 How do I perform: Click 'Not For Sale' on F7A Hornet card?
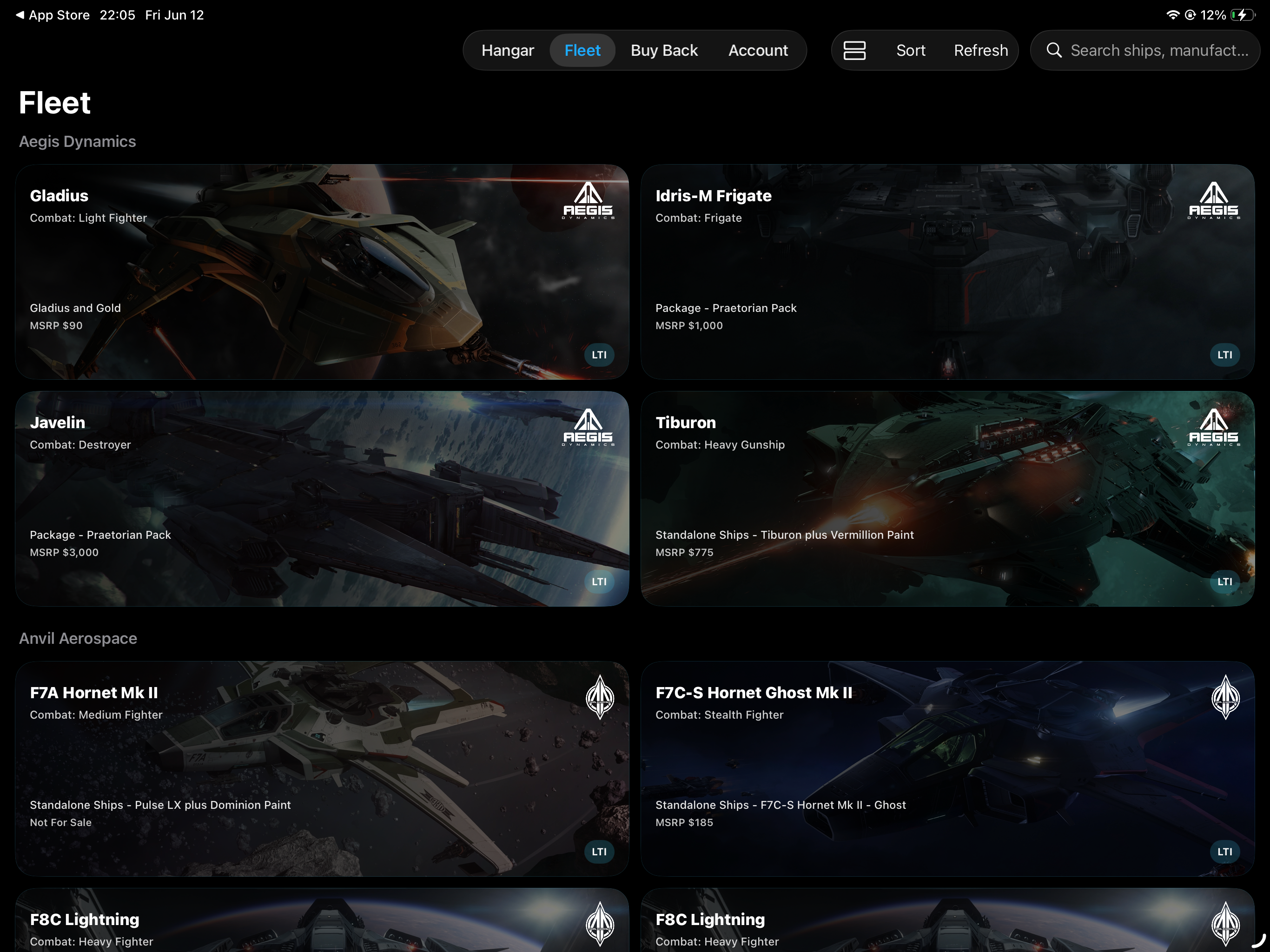pos(61,822)
